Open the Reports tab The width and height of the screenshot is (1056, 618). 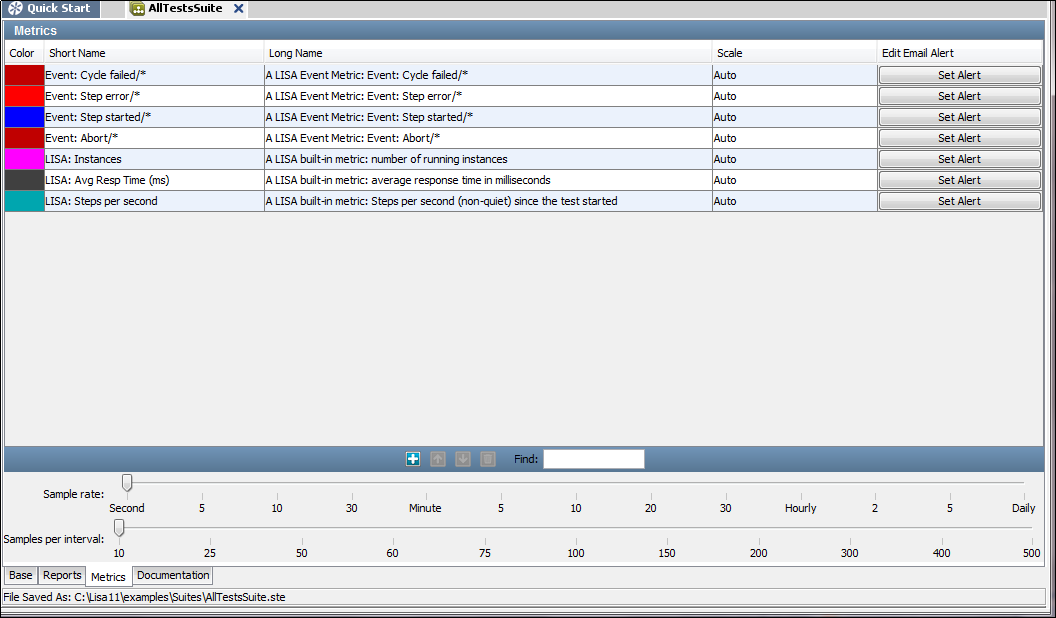[61, 575]
